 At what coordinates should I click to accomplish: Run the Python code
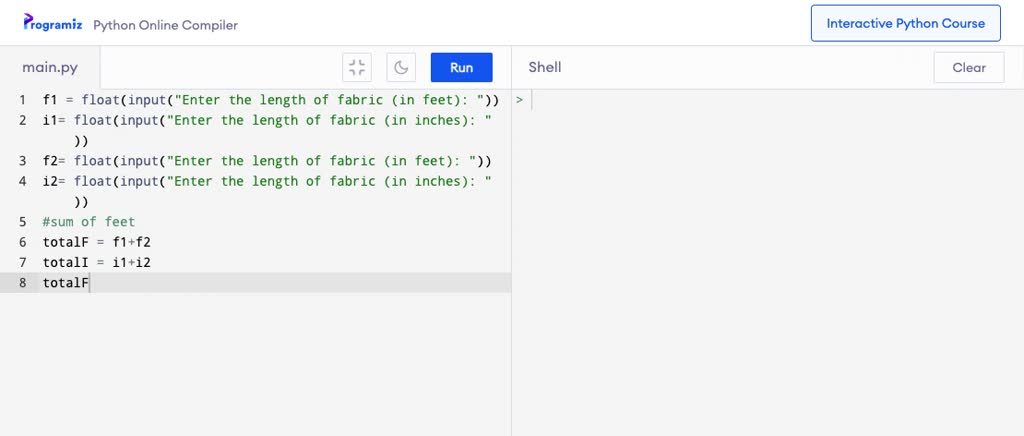462,67
